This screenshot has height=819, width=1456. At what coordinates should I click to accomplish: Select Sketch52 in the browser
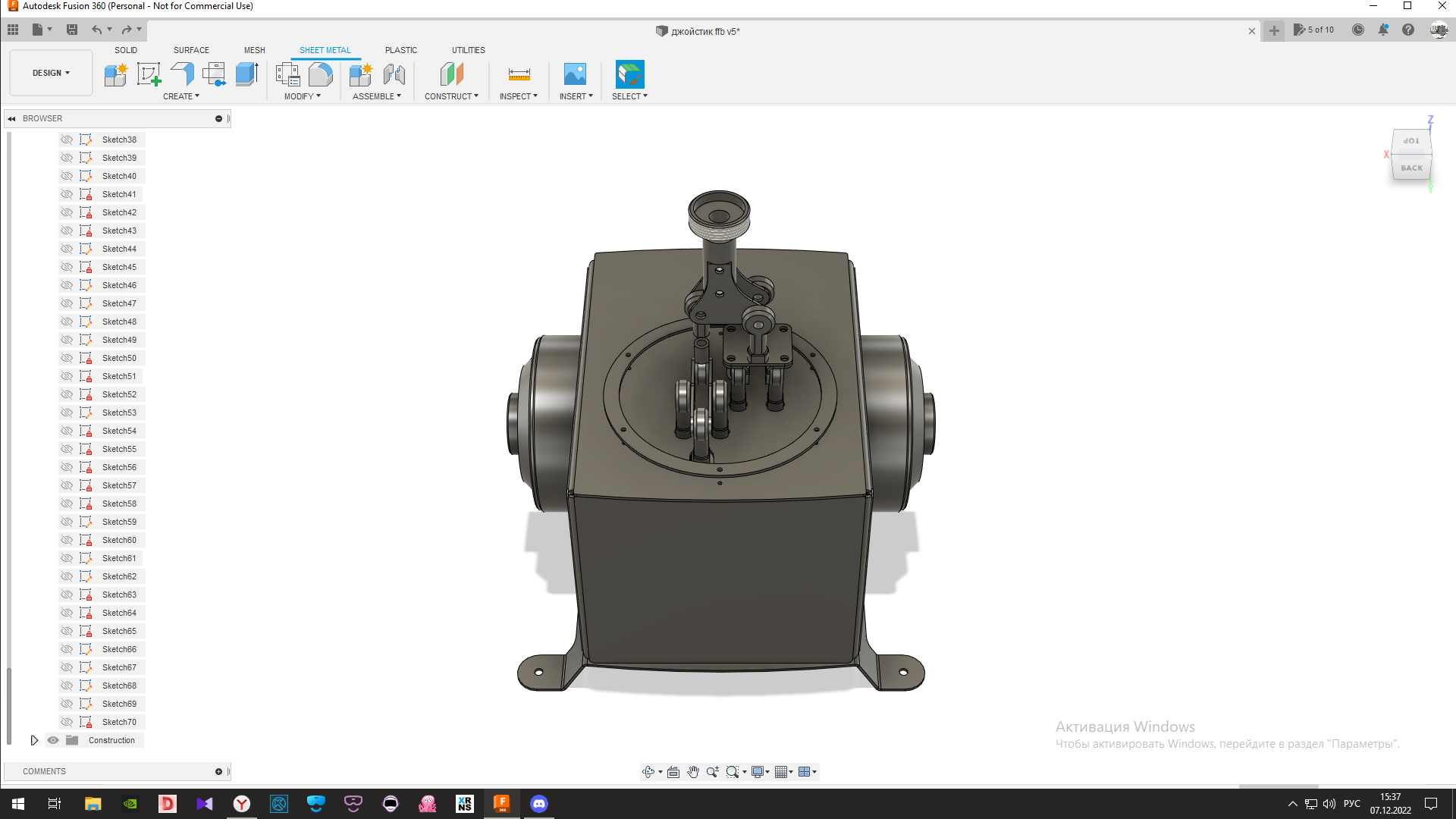(119, 394)
